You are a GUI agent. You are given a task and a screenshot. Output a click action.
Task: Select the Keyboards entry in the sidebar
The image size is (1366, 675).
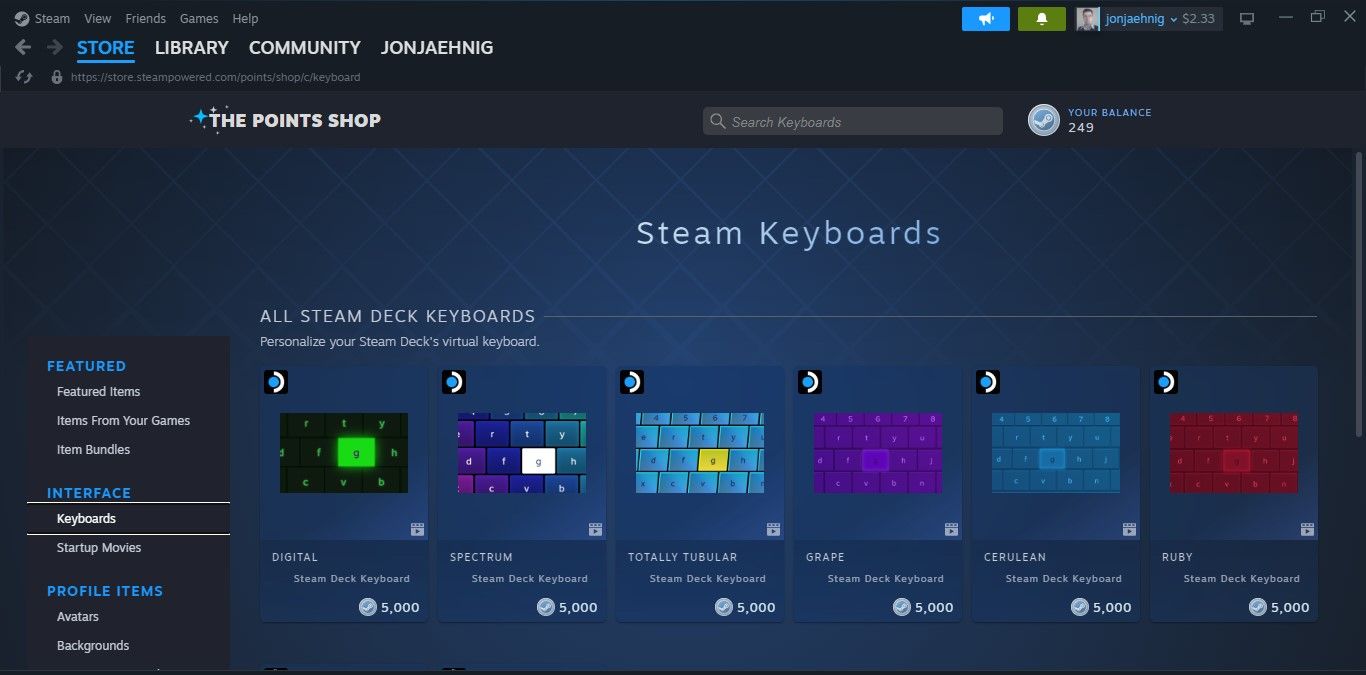tap(86, 518)
